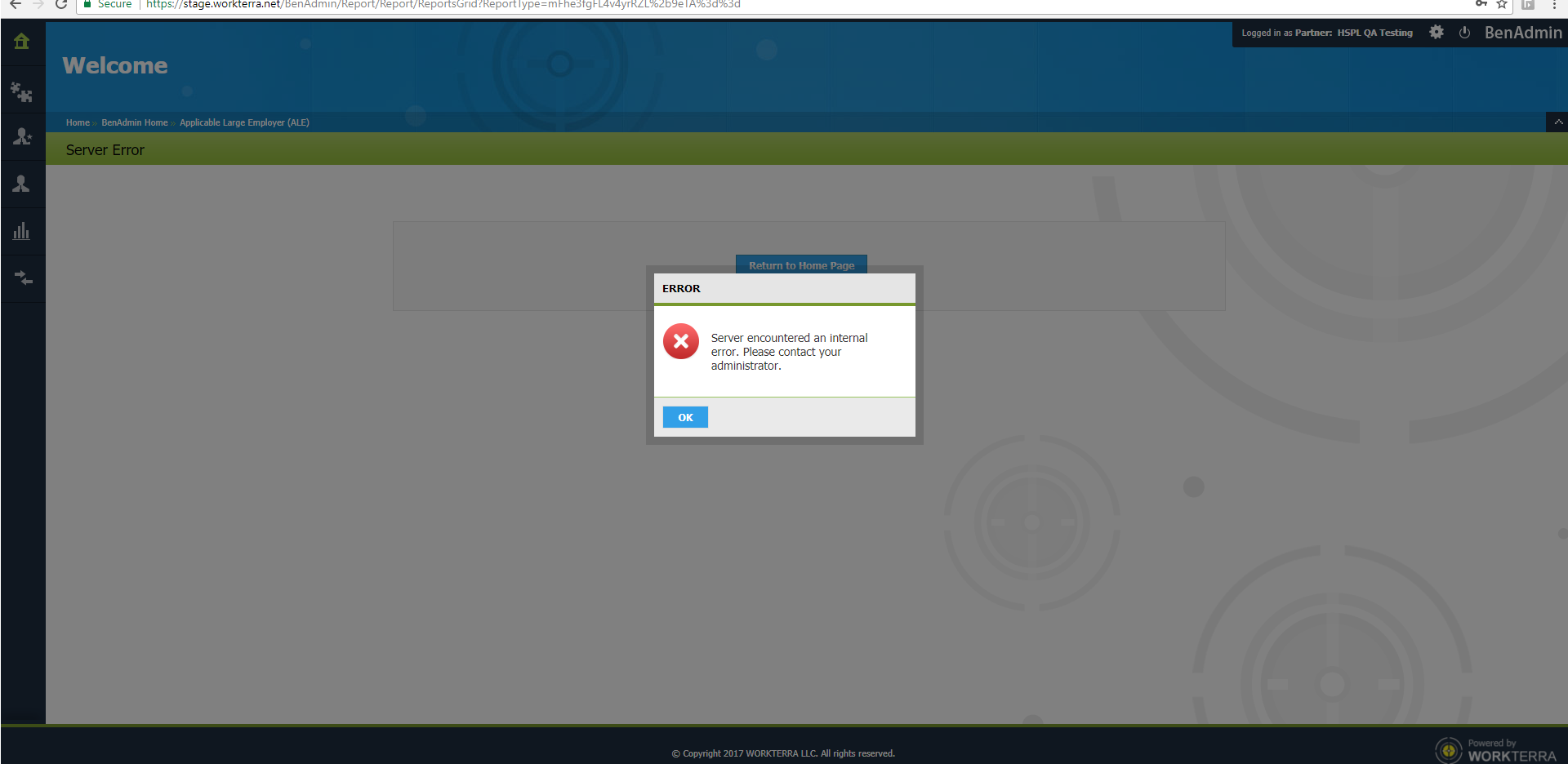Select the user with star sidebar icon
Viewport: 1568px width, 764px height.
point(22,137)
